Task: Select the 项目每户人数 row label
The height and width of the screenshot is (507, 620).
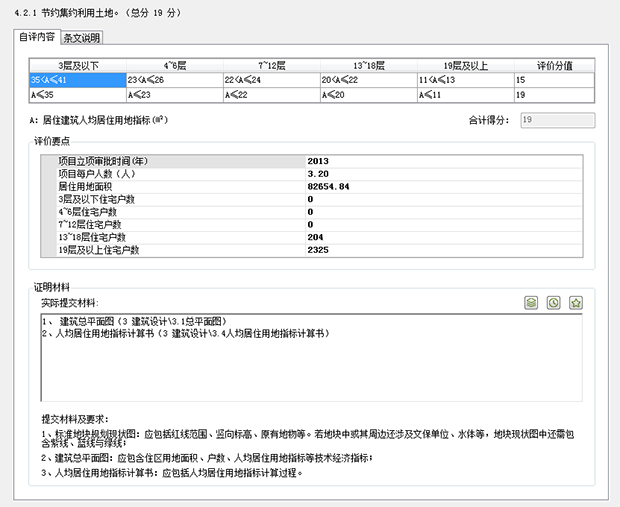Action: click(x=181, y=174)
